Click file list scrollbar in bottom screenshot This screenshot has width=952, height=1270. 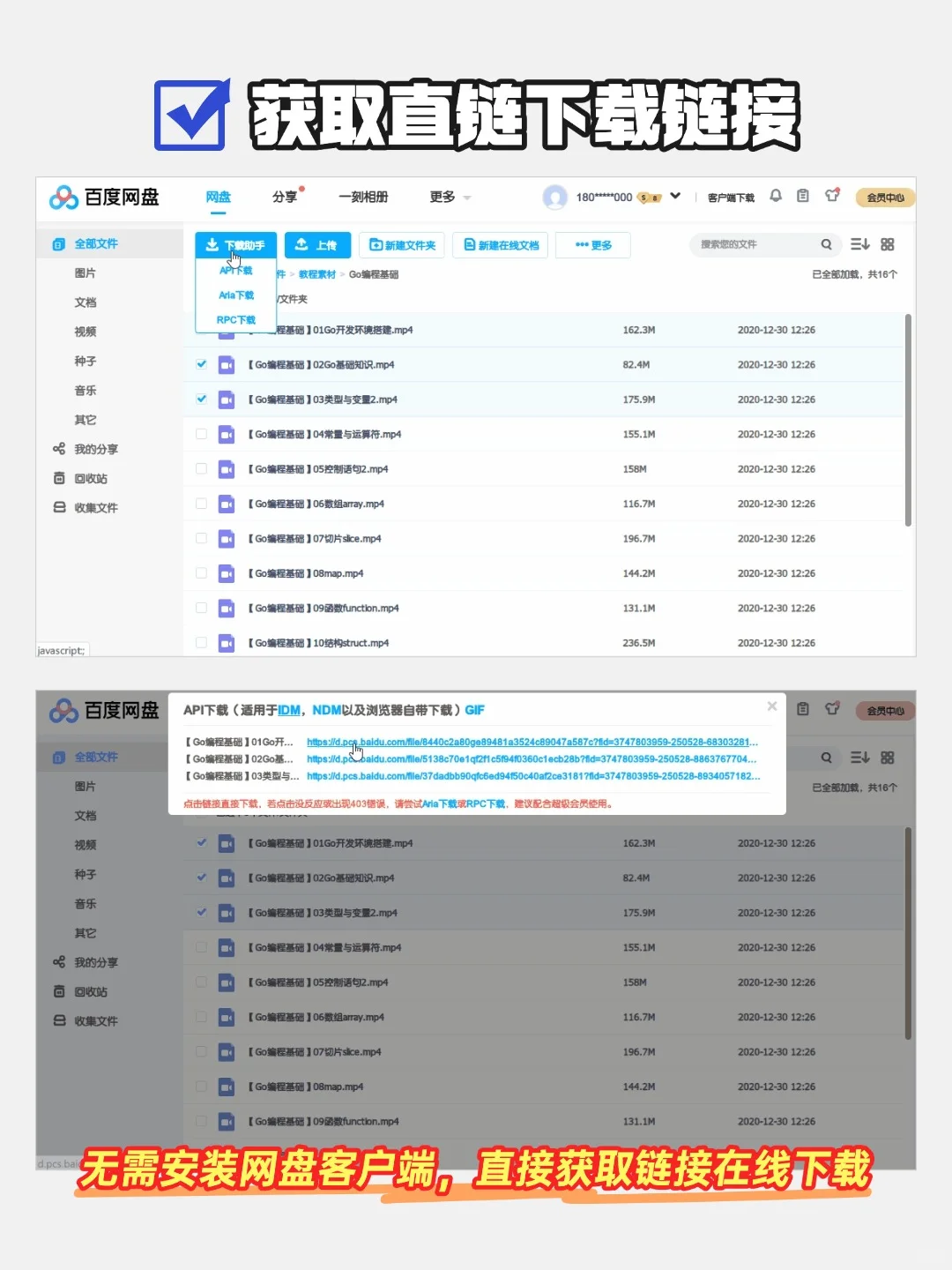[x=908, y=933]
